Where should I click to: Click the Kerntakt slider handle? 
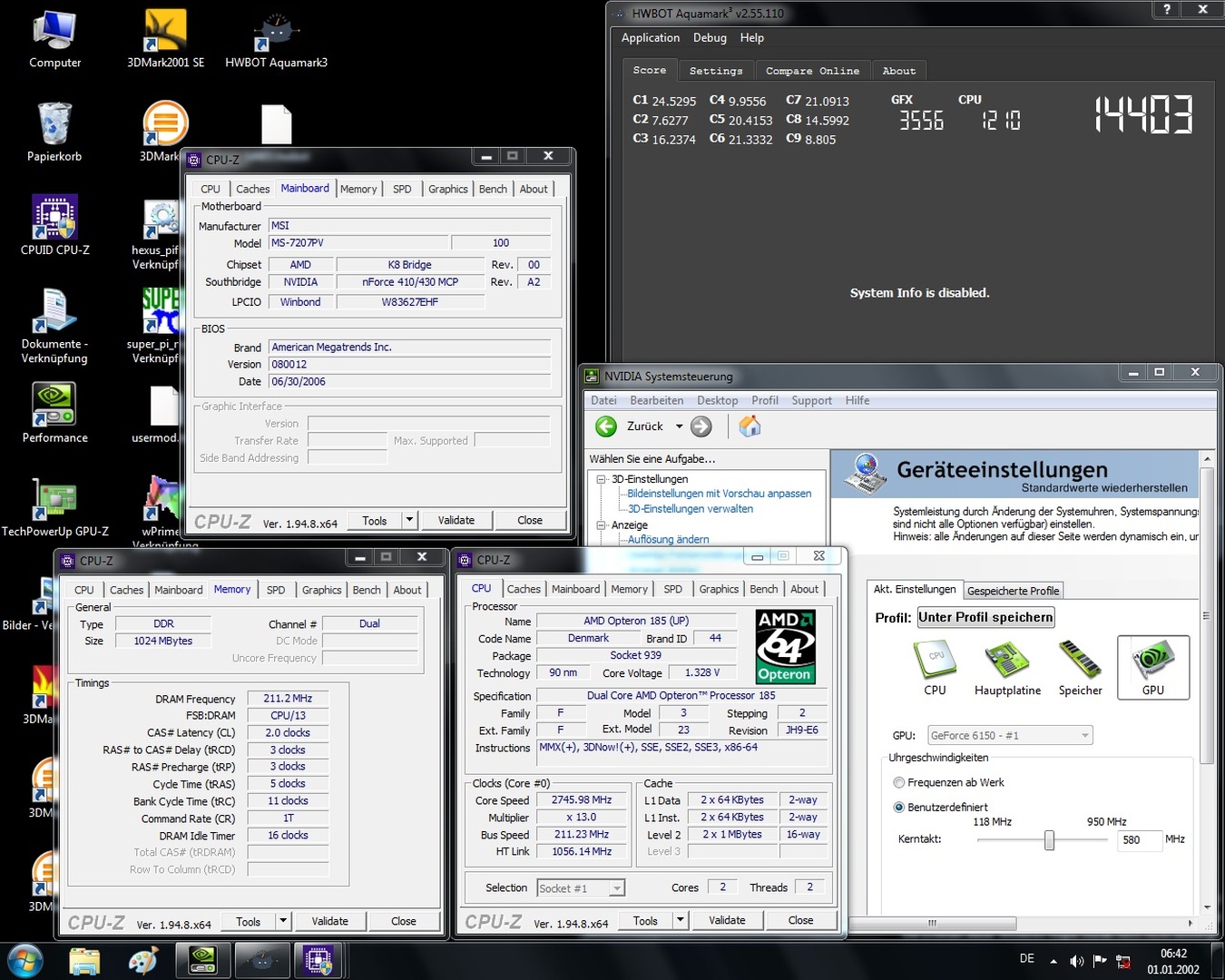1049,840
